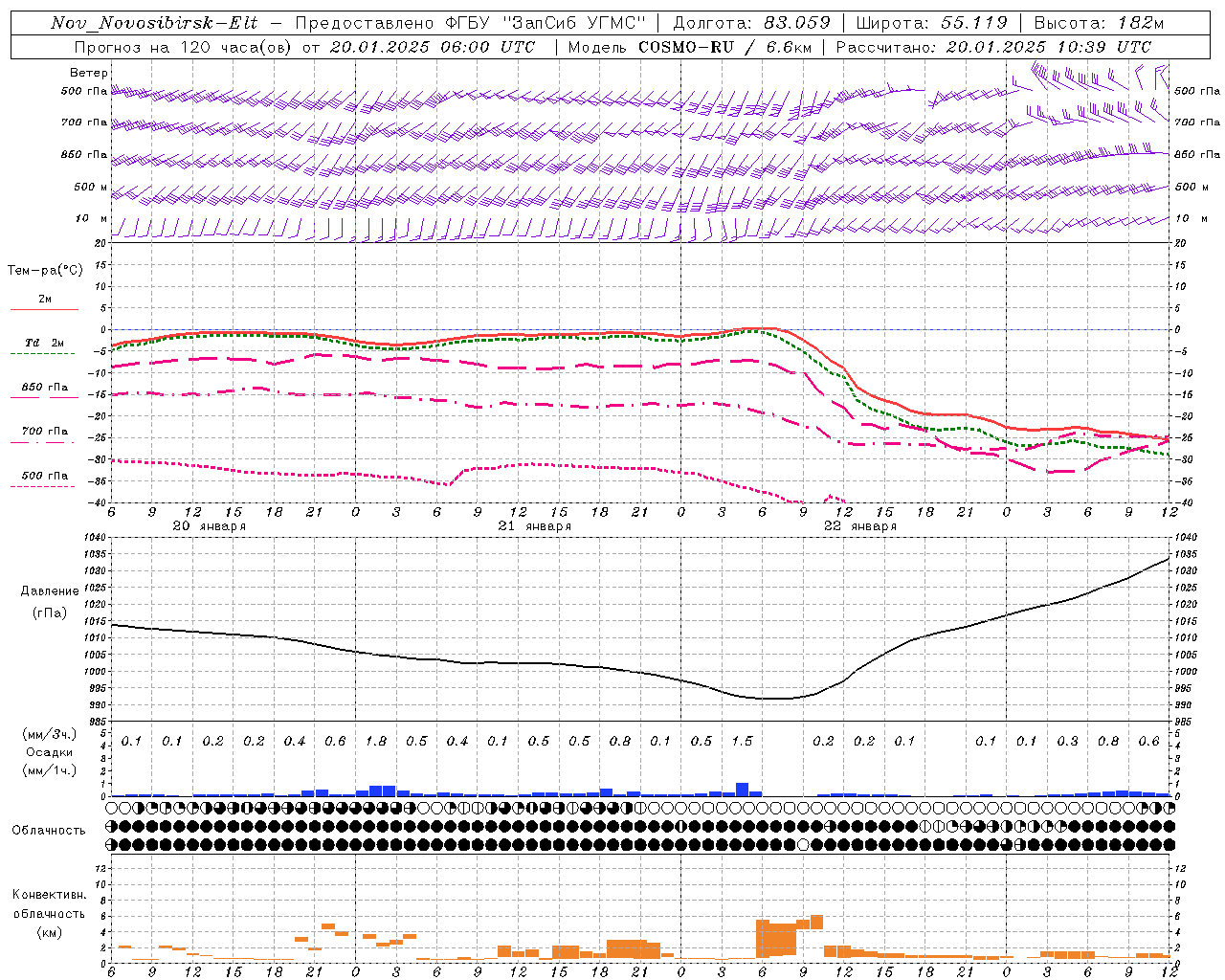The image size is (1225, 980).
Task: Click the calculated time 20.01.2025 10:39 UTC
Action: click(1048, 47)
